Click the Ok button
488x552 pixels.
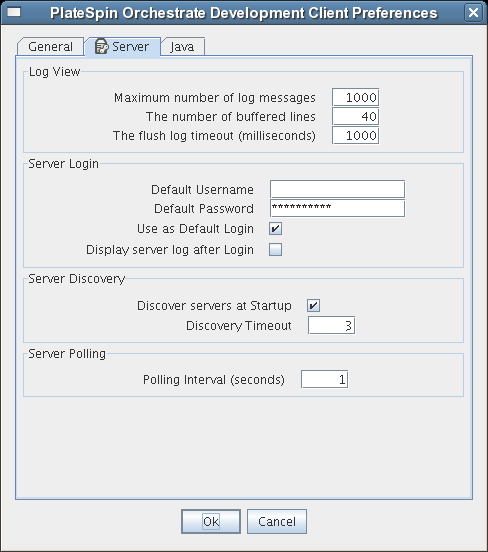click(211, 521)
